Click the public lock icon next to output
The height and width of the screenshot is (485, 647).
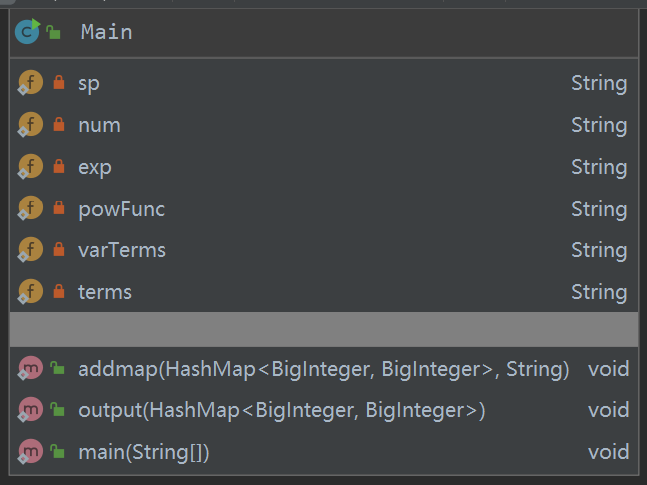59,411
